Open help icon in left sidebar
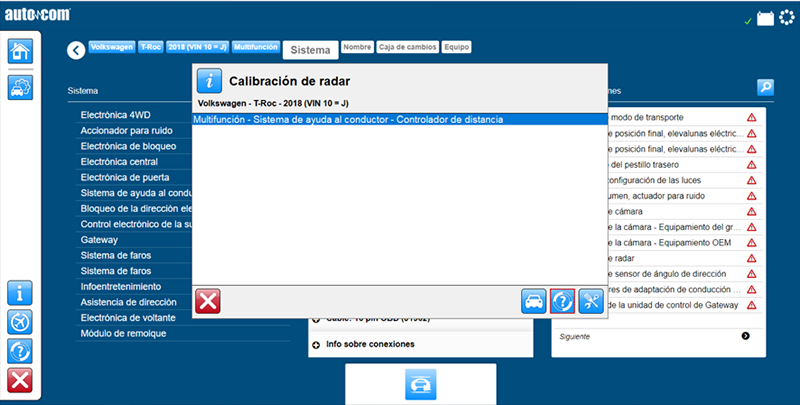This screenshot has height=405, width=800. click(x=20, y=351)
